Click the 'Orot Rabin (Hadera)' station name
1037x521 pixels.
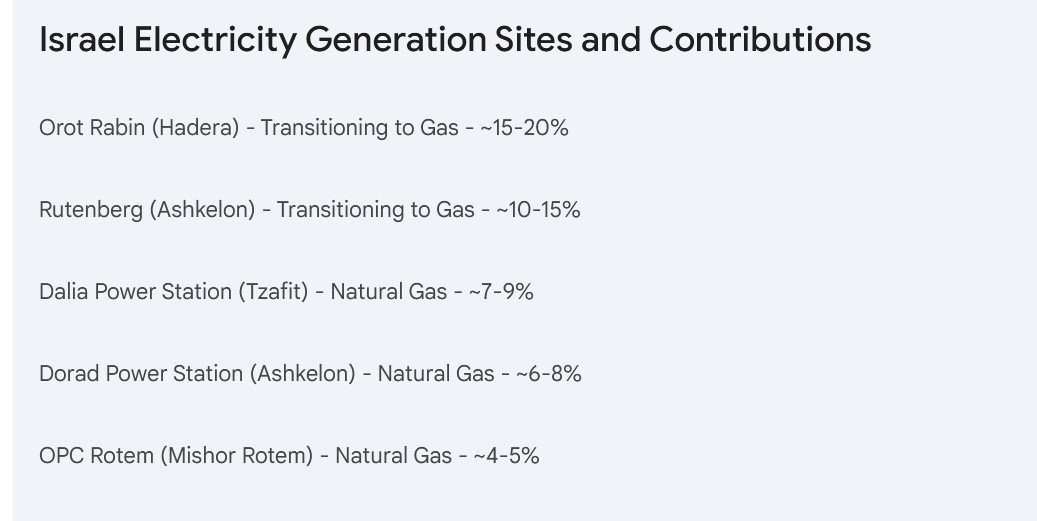click(x=139, y=128)
